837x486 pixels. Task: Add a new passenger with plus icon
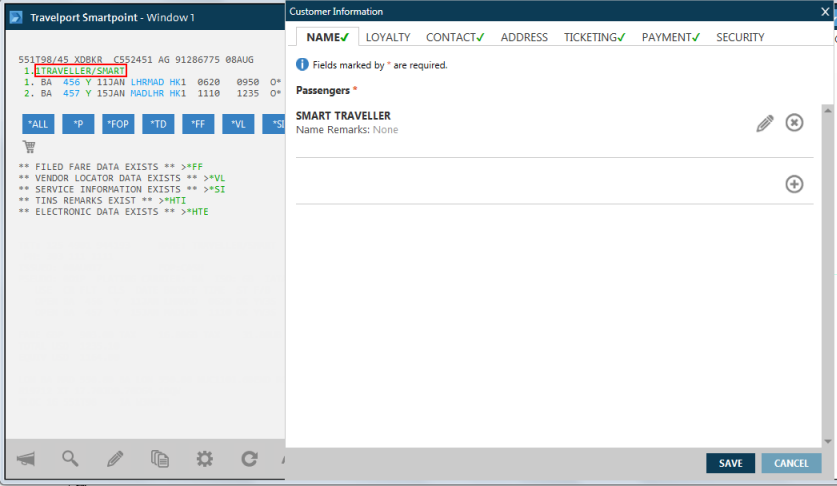794,184
